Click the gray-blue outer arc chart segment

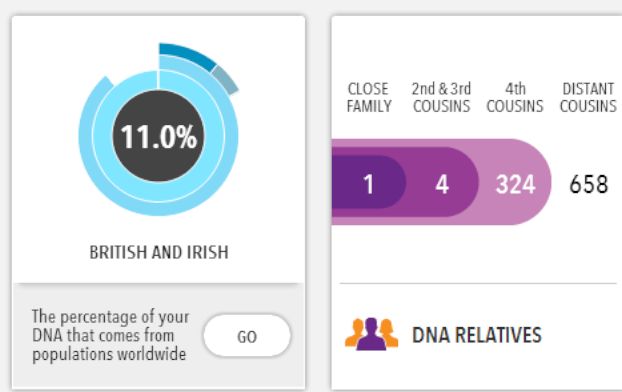click(226, 80)
